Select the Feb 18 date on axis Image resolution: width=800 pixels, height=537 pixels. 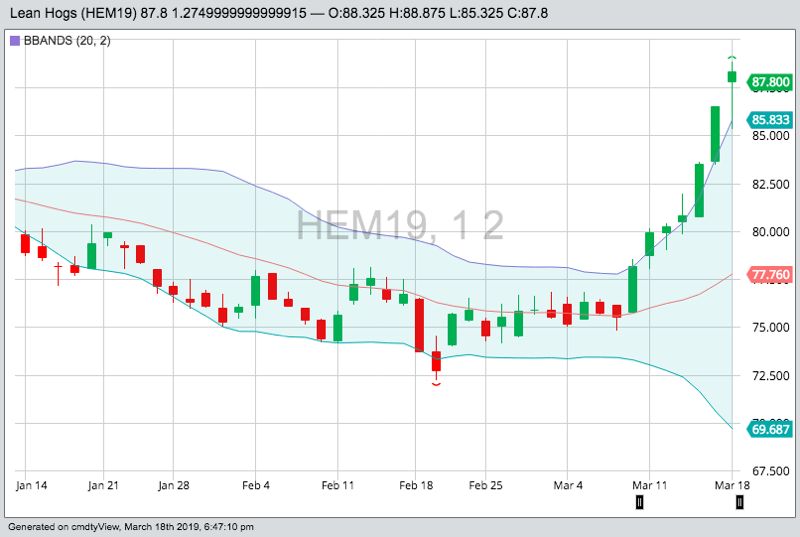click(x=417, y=486)
